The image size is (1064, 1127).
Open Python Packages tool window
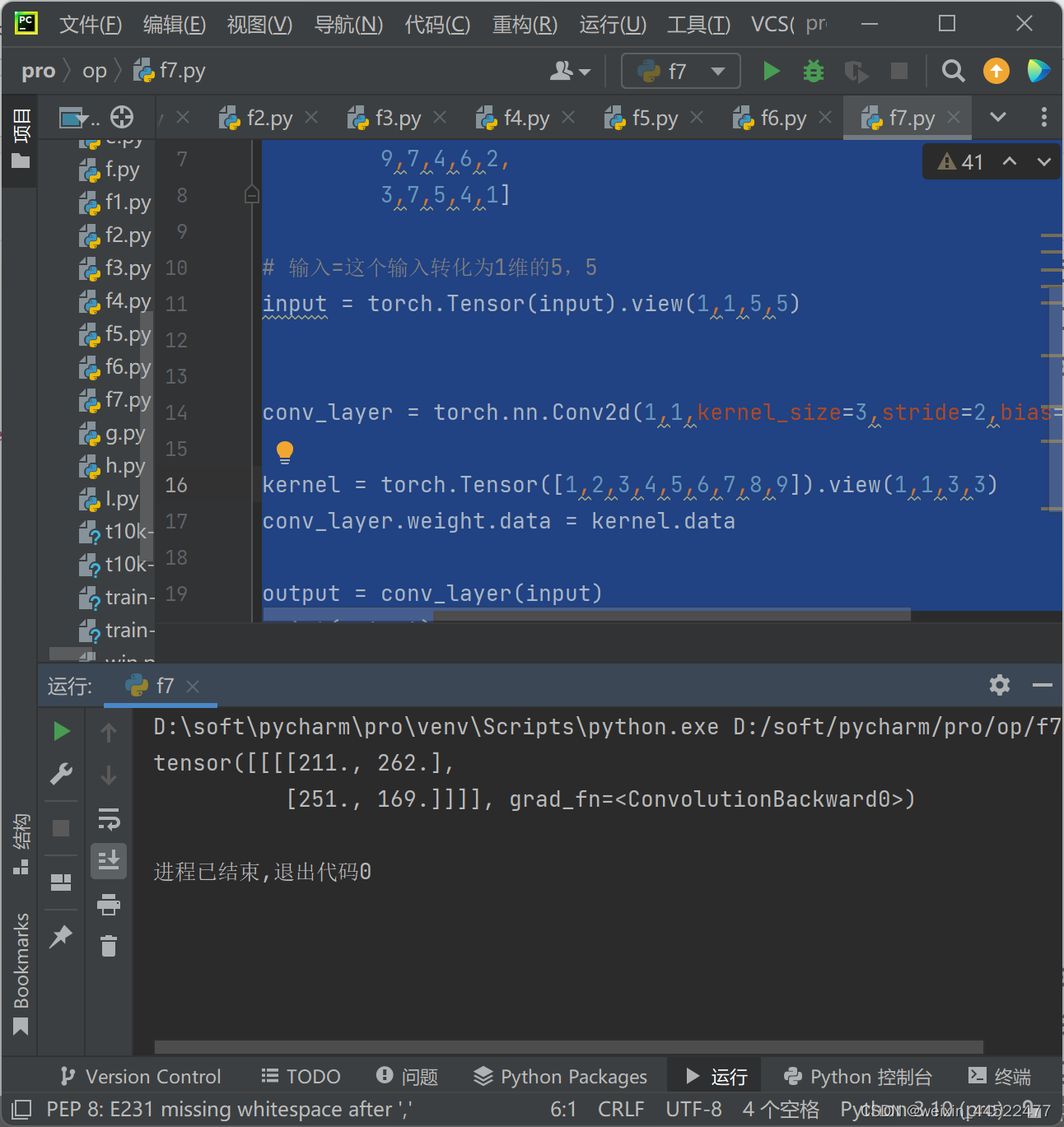[561, 1077]
